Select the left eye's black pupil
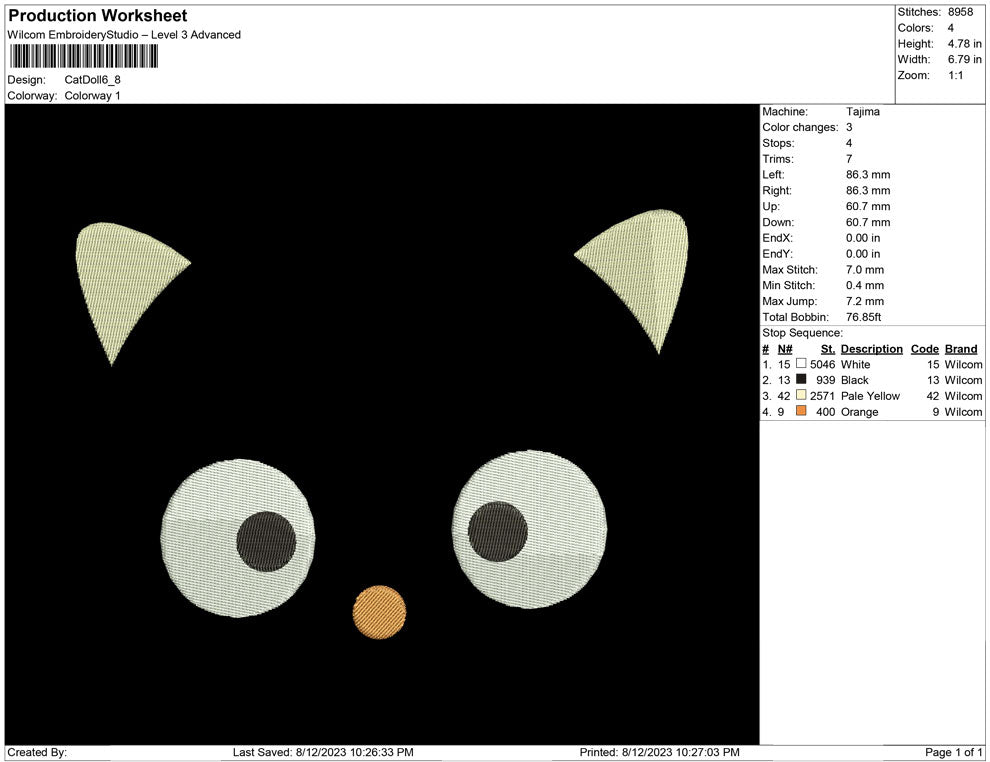The width and height of the screenshot is (990, 762). click(266, 541)
